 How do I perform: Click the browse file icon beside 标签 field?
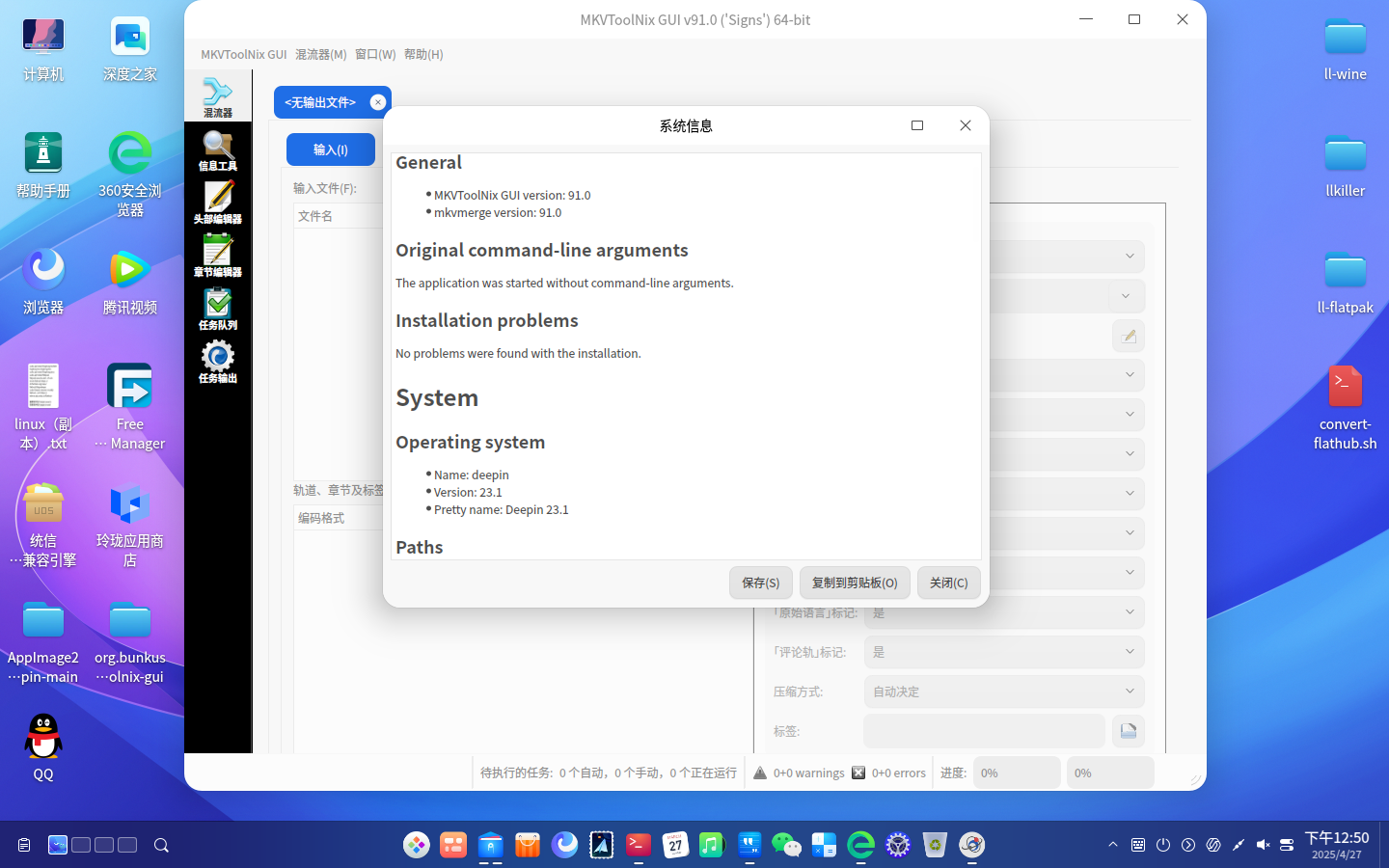1129,731
